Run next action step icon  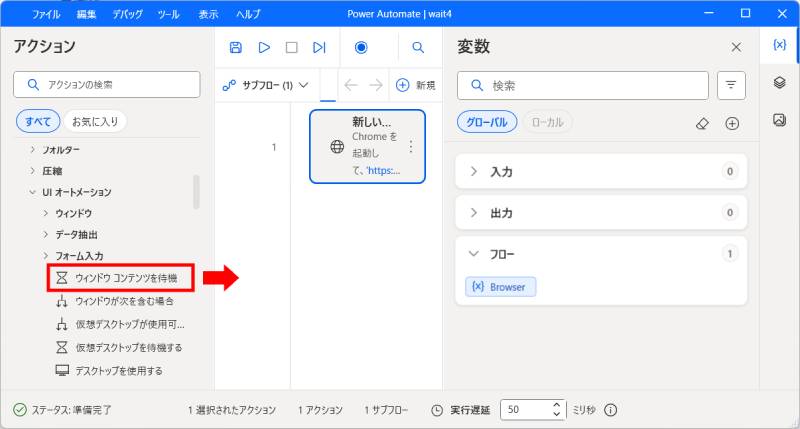pyautogui.click(x=319, y=47)
